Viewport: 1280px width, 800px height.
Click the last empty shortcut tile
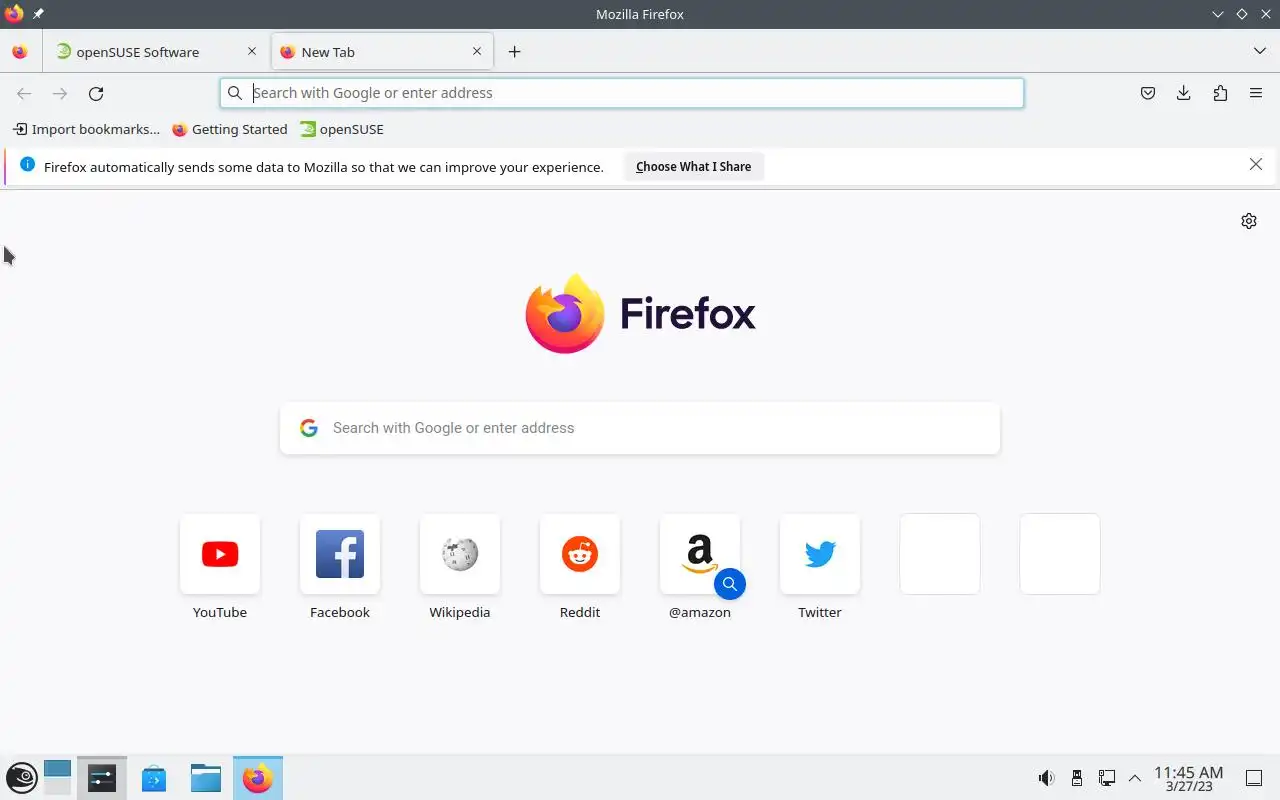pyautogui.click(x=1060, y=554)
